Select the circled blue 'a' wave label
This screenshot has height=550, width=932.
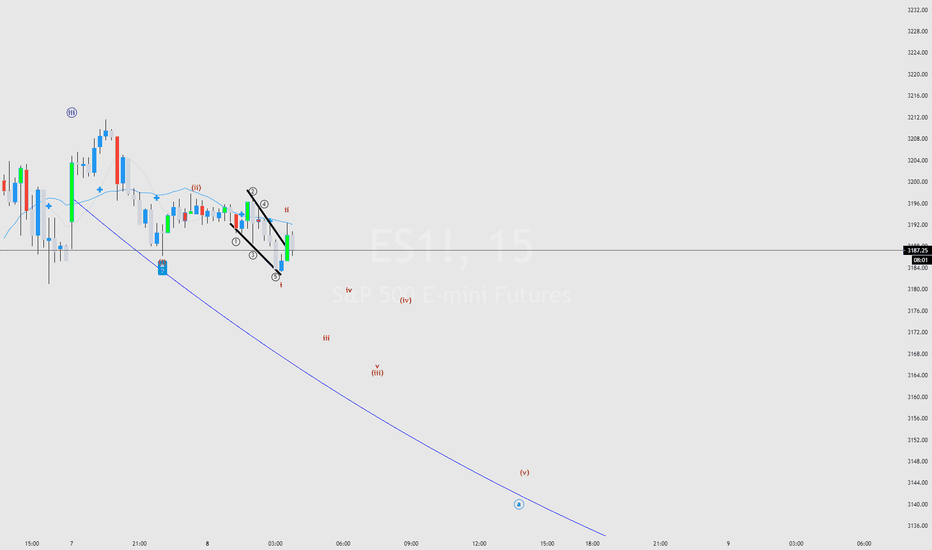pos(519,504)
